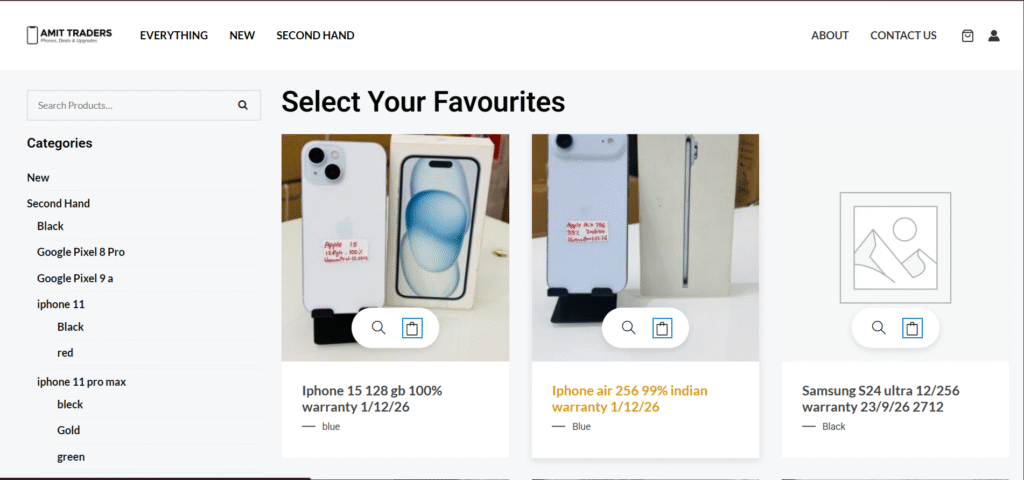Select the Google Pixel 8 Pro category
The image size is (1024, 480).
[x=81, y=251]
